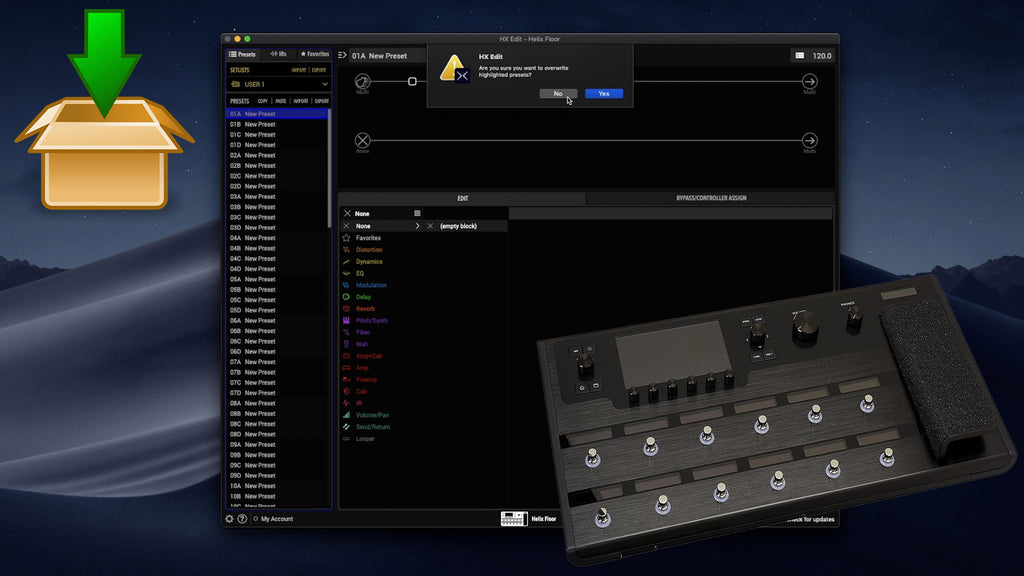Click No in the HX Edit dialog
The height and width of the screenshot is (576, 1024).
557,94
